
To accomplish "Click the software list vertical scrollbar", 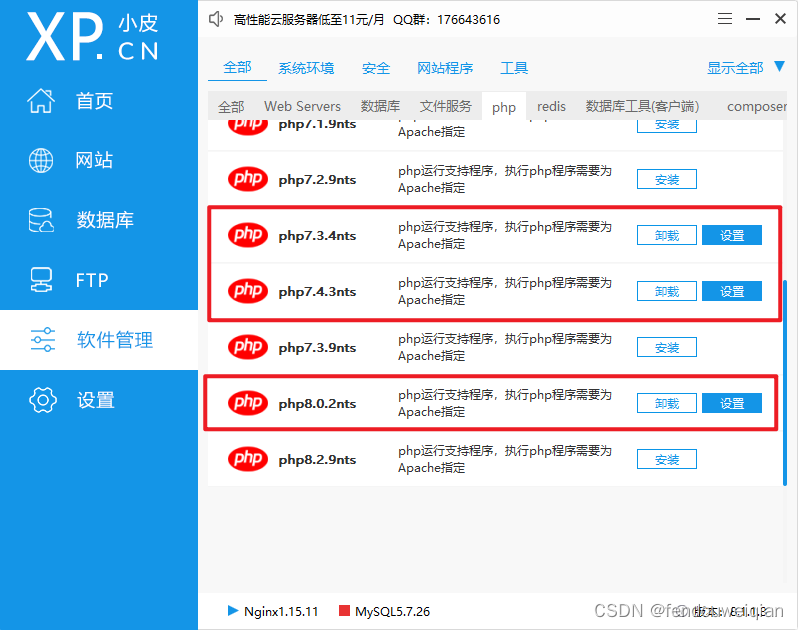I will click(784, 382).
